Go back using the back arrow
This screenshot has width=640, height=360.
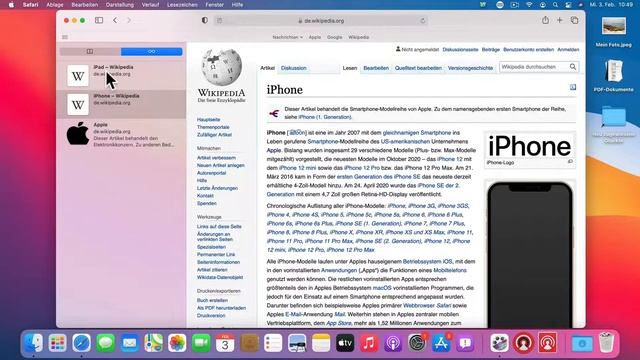pos(115,20)
